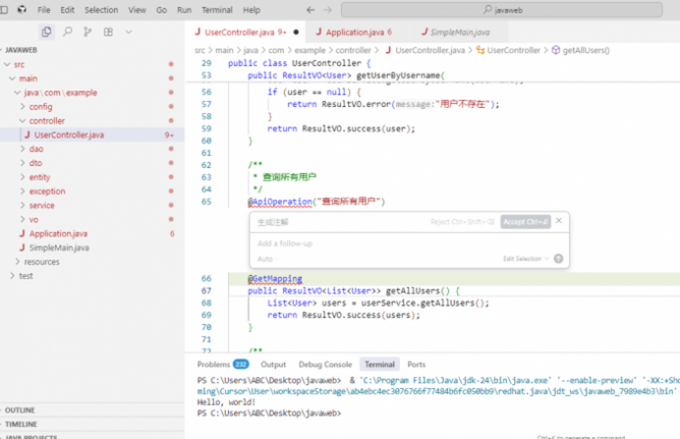
Task: Open the Extensions view icon
Action: tap(108, 32)
